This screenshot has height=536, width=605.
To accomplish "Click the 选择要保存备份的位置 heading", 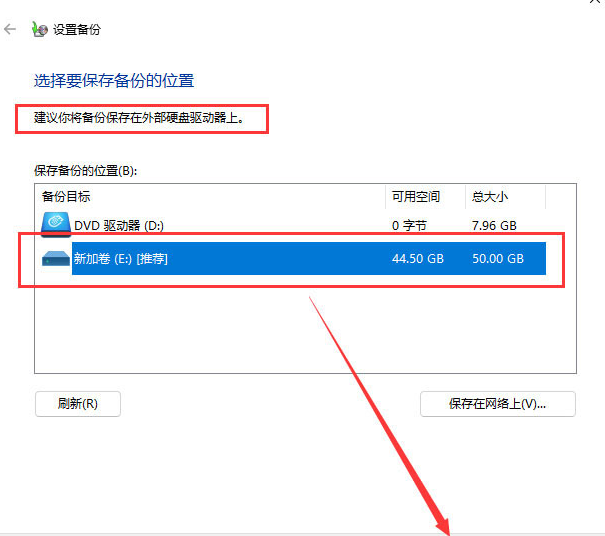I will 114,80.
